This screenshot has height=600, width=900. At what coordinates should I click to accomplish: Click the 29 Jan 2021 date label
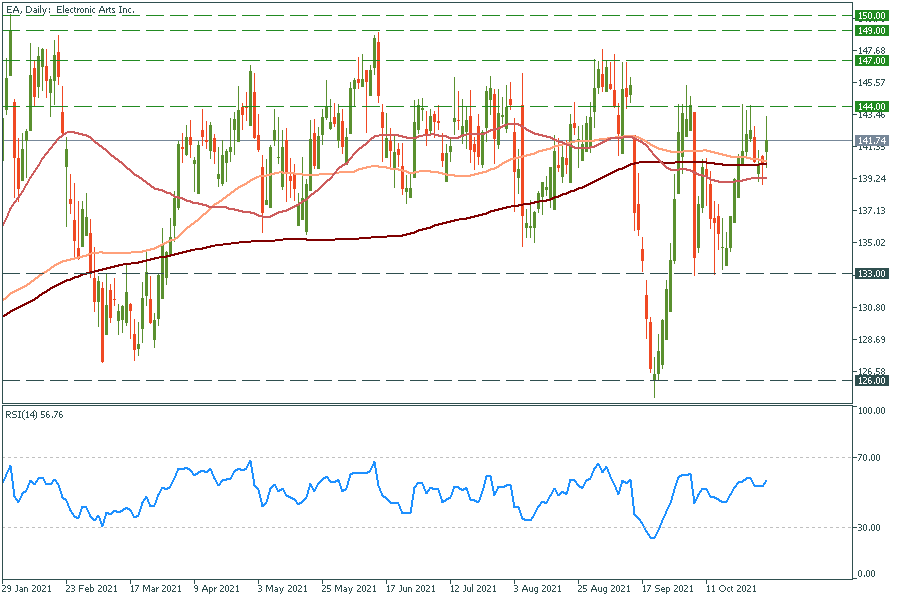pos(27,589)
